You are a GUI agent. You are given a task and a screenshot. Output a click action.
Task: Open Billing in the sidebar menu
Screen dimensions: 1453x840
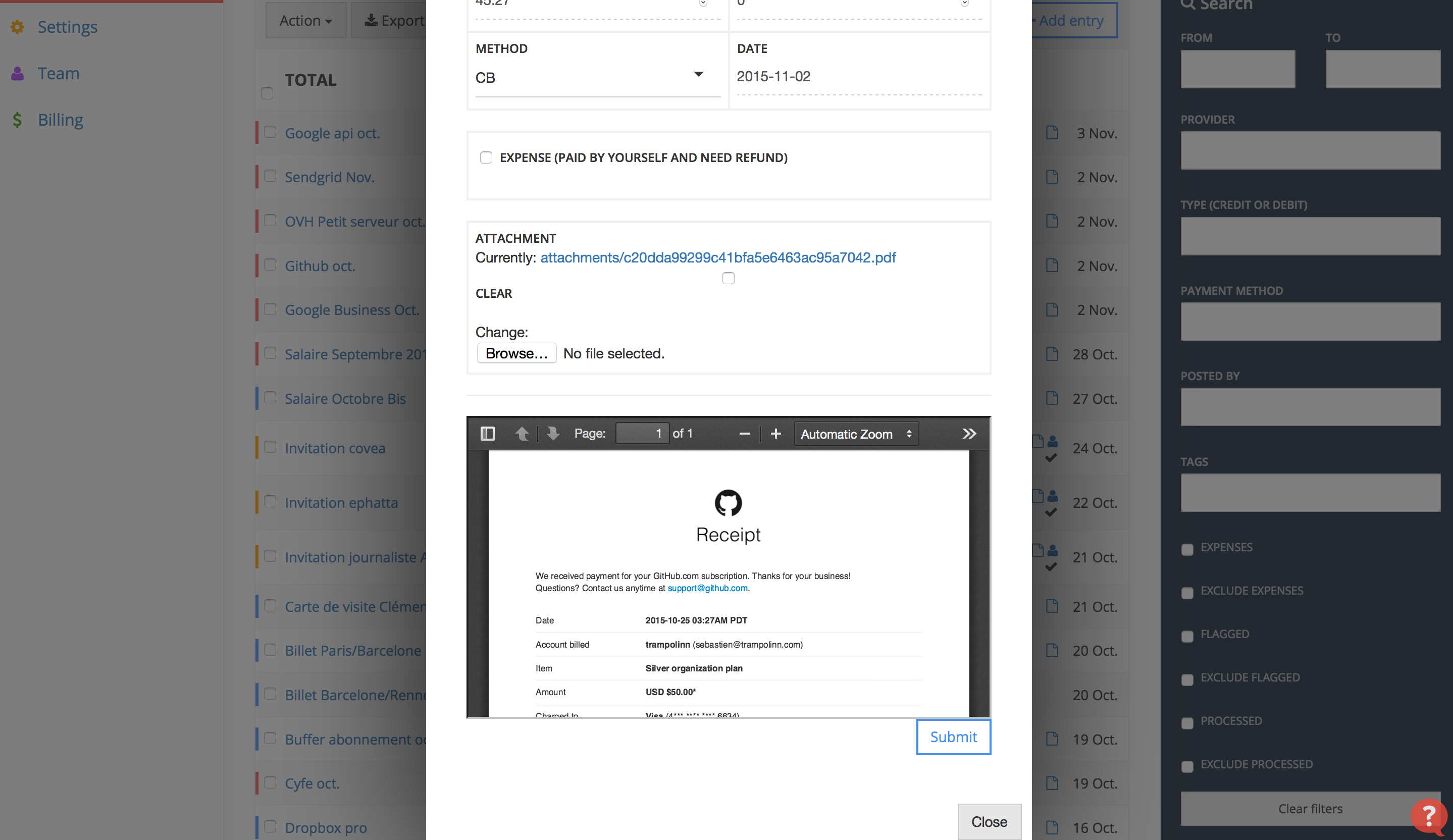pyautogui.click(x=61, y=120)
